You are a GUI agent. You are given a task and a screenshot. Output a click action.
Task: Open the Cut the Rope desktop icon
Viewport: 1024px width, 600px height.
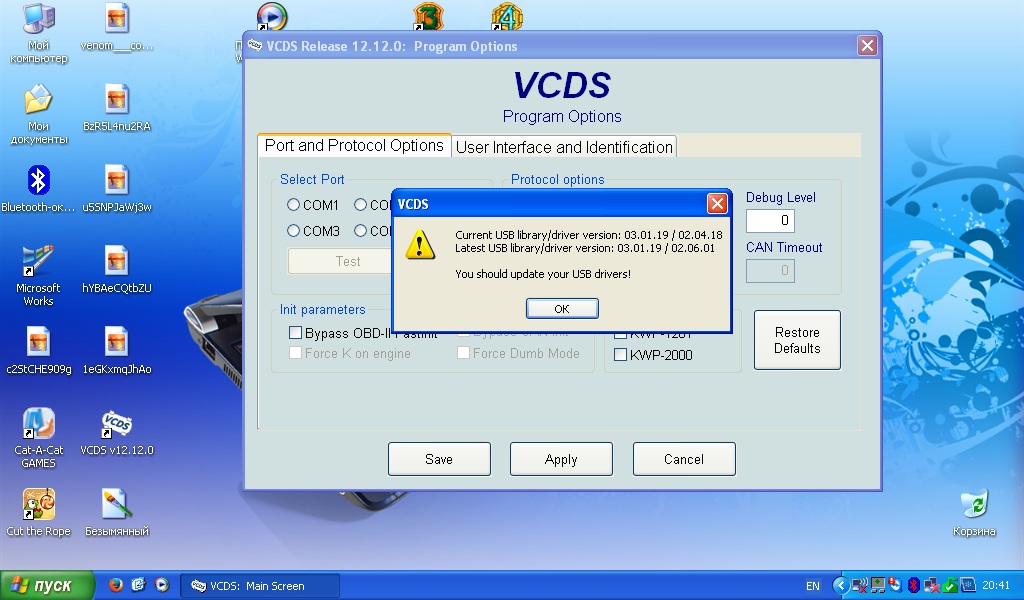click(38, 504)
